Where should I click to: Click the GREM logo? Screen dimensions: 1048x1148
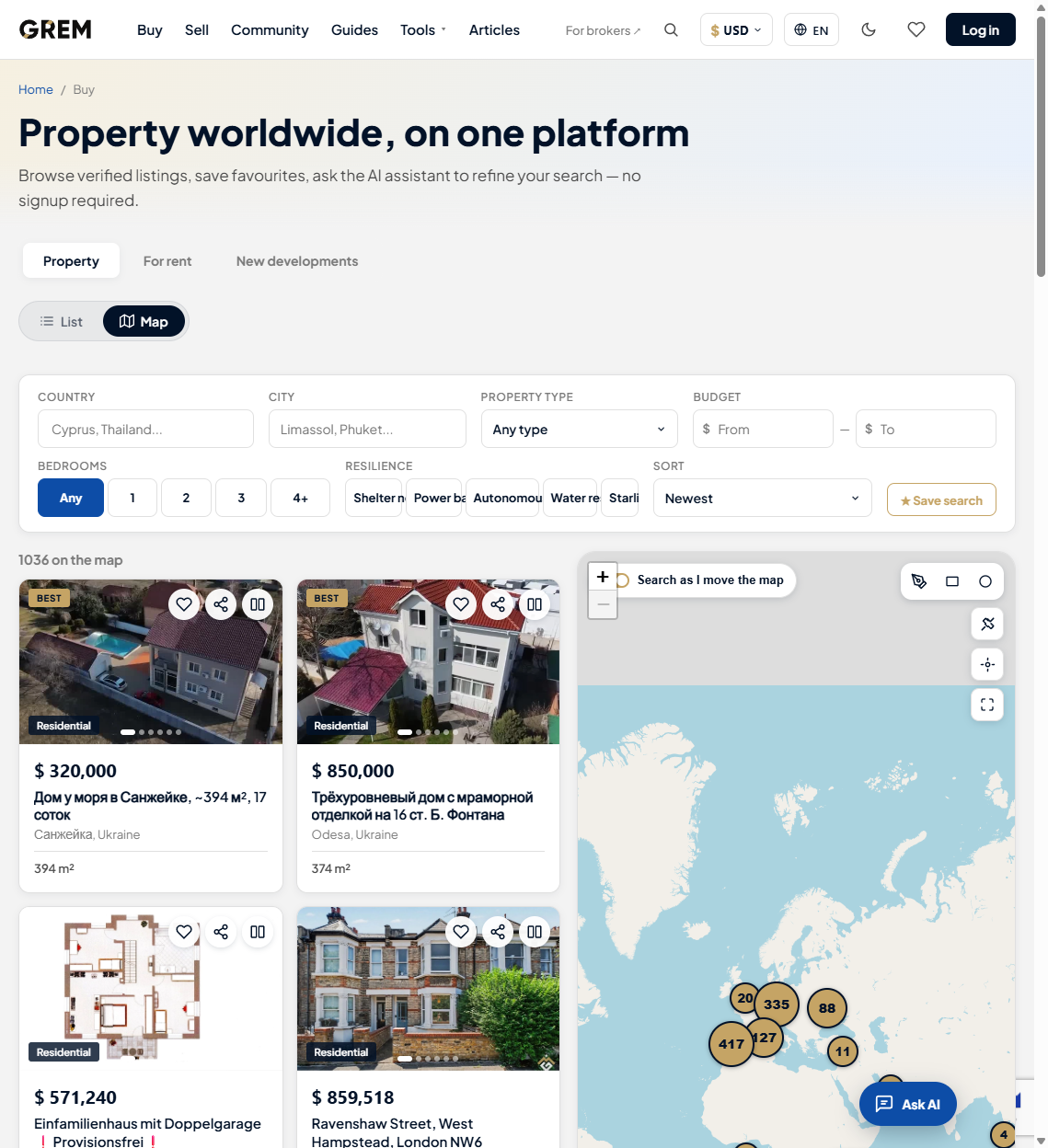[x=55, y=29]
